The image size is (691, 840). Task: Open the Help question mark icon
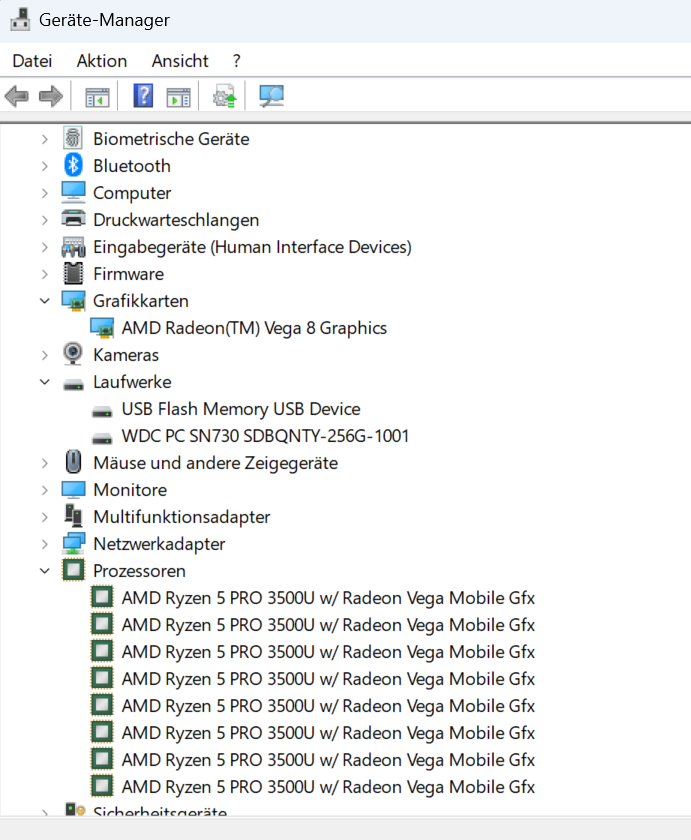click(143, 96)
